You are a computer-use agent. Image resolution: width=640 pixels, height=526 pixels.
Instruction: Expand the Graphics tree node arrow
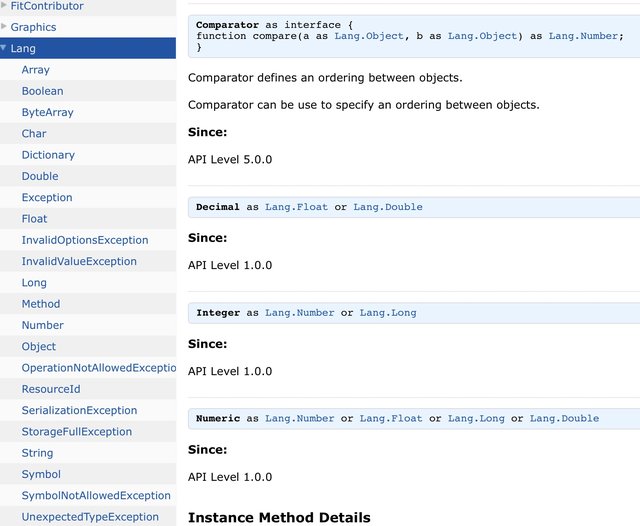coord(4,27)
